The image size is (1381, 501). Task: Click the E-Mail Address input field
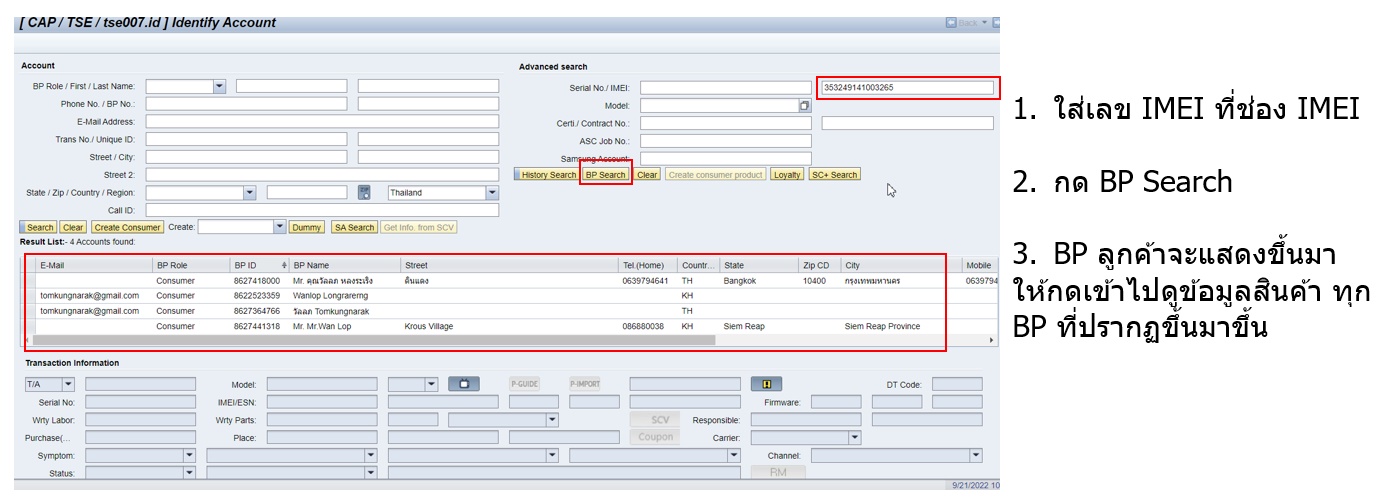[322, 122]
